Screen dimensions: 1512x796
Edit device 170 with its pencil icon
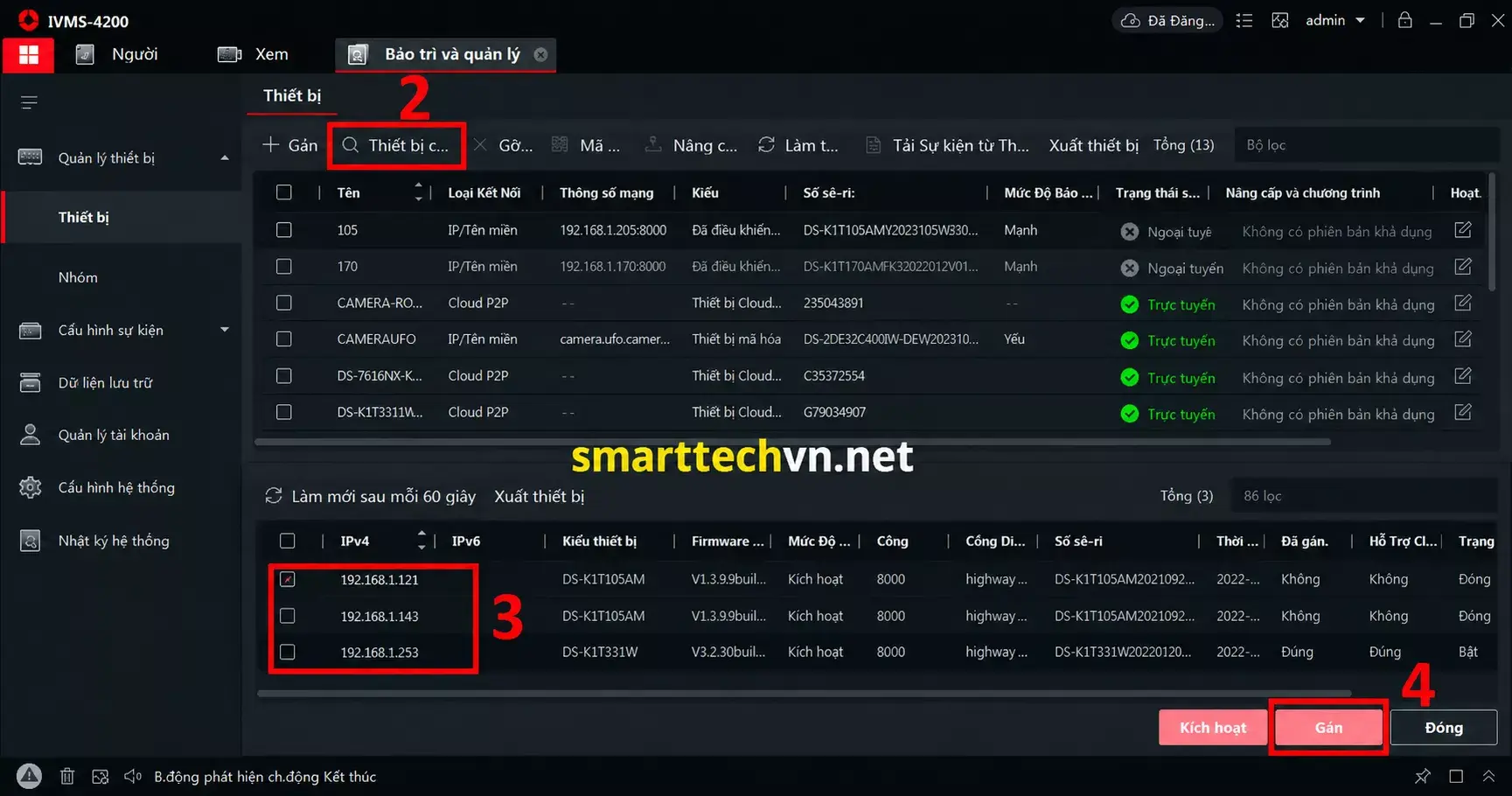pos(1463,267)
